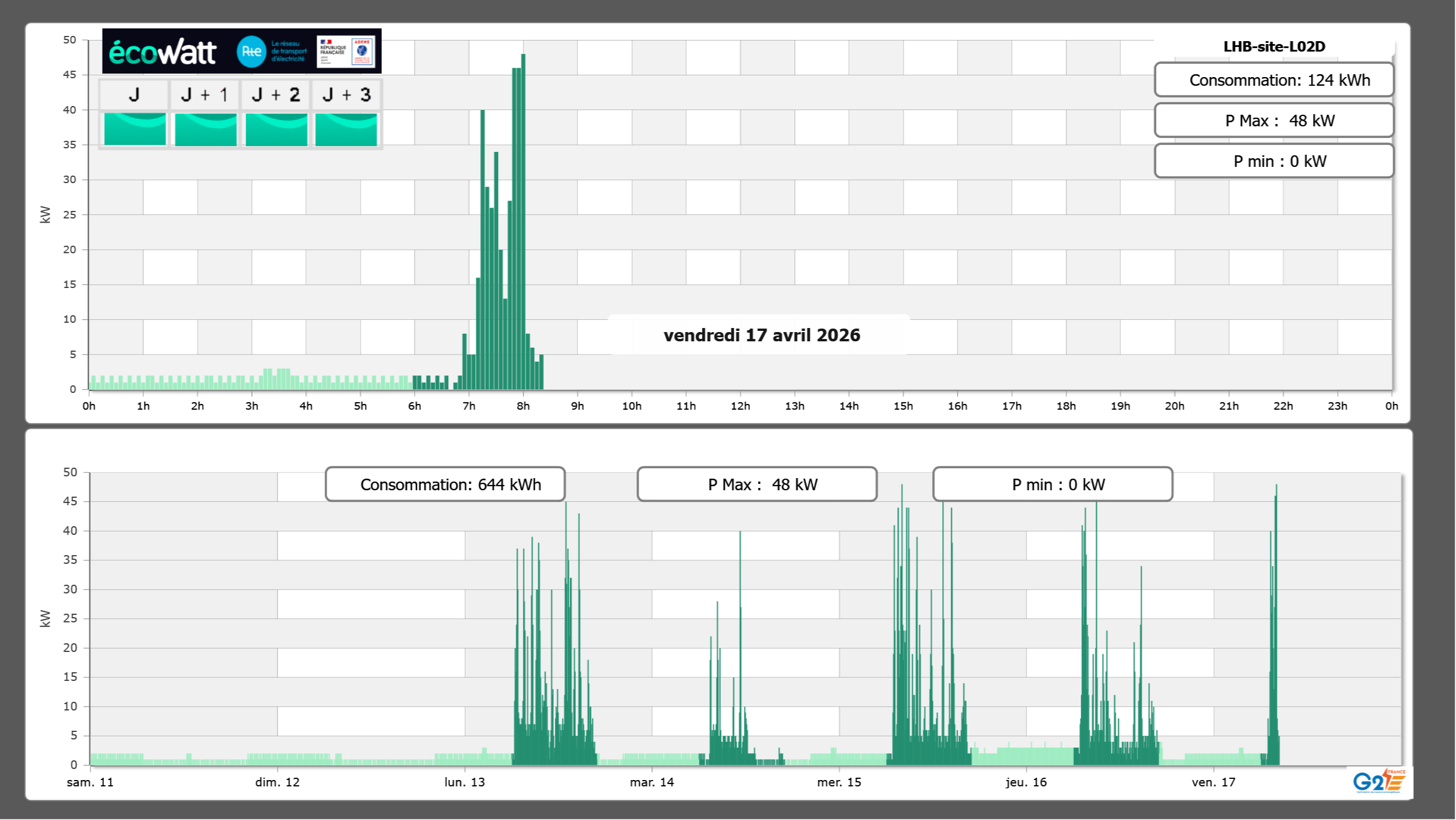Click the J day green signal icon
Viewport: 1456px width, 820px height.
(x=135, y=129)
